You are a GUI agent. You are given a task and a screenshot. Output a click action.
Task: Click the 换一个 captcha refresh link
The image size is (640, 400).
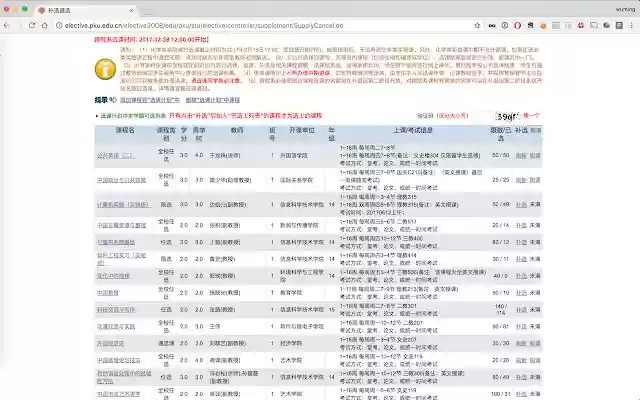532,116
